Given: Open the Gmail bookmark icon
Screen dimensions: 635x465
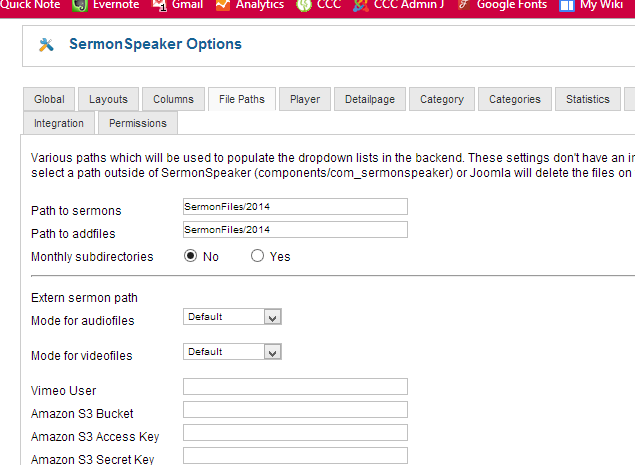Looking at the screenshot, I should click(x=159, y=5).
